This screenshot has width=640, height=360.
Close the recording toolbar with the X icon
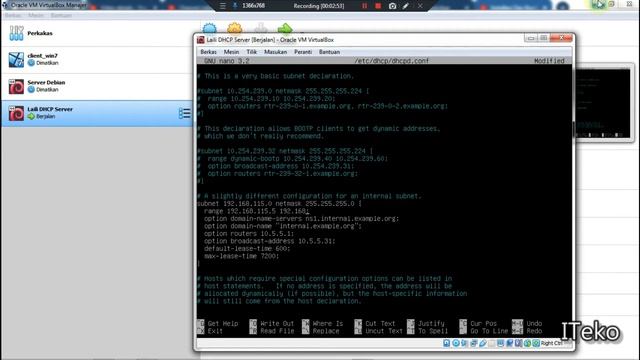[x=420, y=6]
